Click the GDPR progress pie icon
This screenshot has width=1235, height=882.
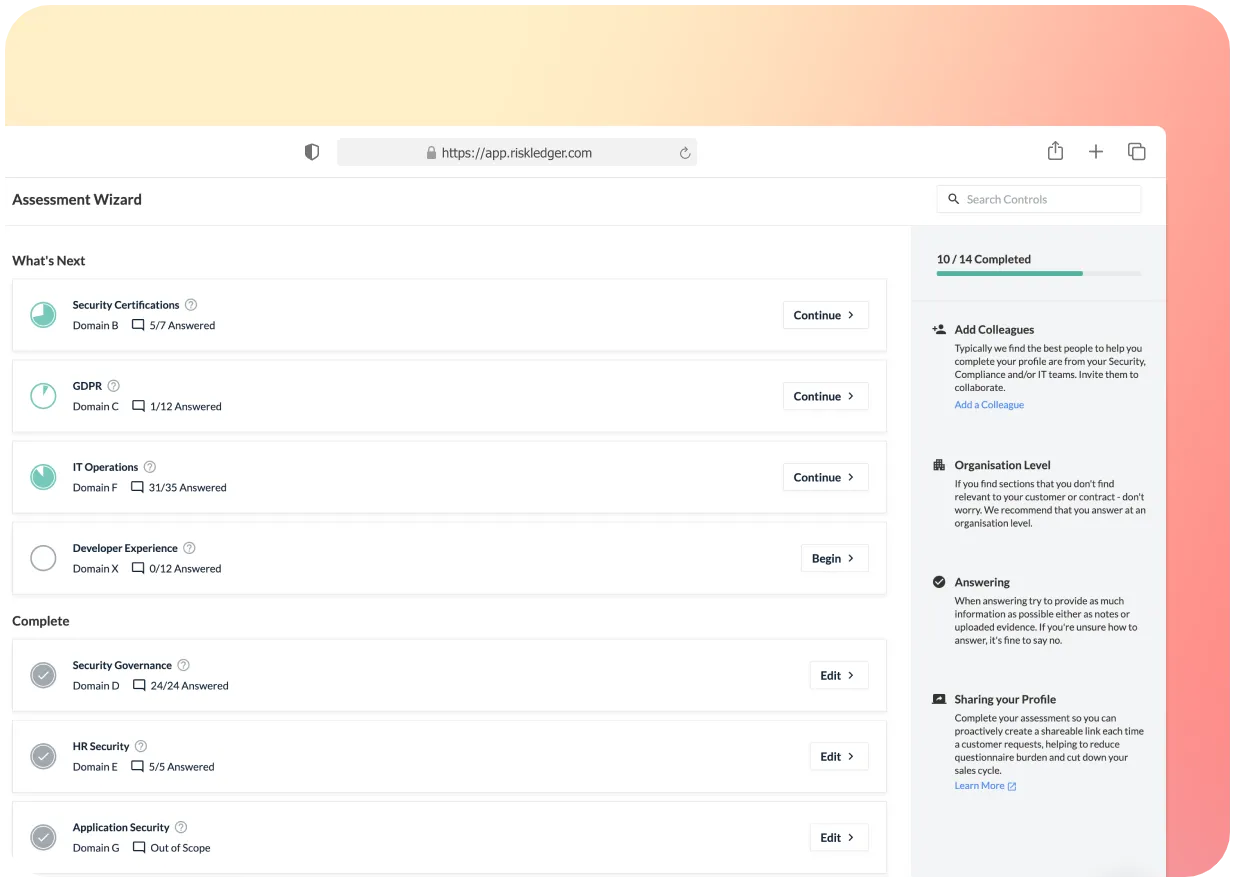click(x=43, y=396)
